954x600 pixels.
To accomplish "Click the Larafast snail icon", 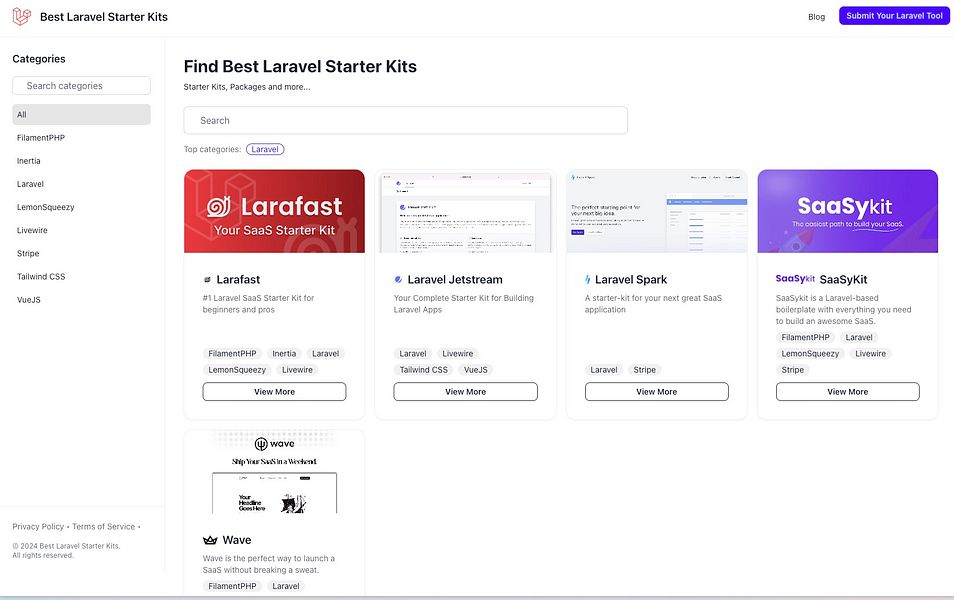I will tap(207, 279).
